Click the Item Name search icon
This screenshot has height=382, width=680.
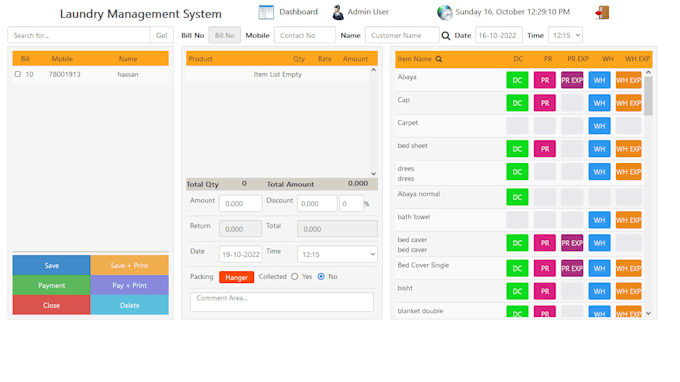coord(439,59)
